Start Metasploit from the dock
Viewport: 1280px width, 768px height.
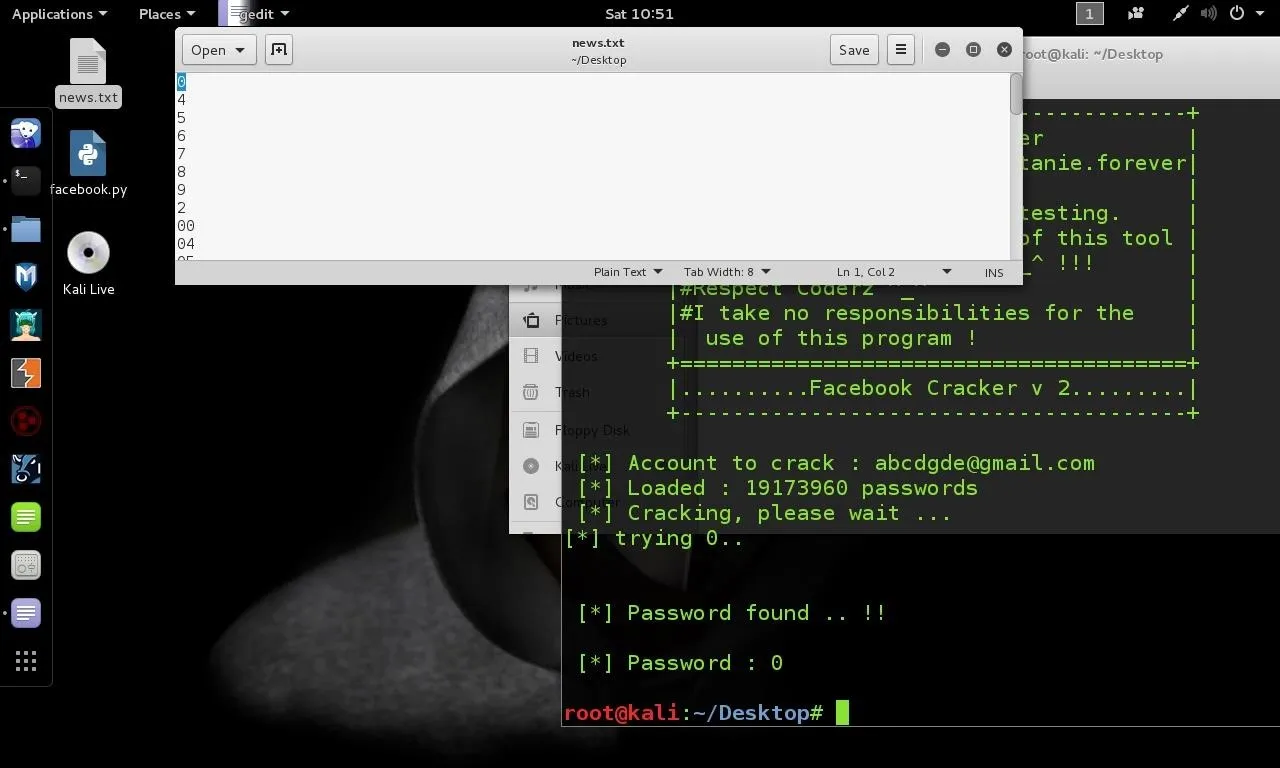(x=26, y=277)
